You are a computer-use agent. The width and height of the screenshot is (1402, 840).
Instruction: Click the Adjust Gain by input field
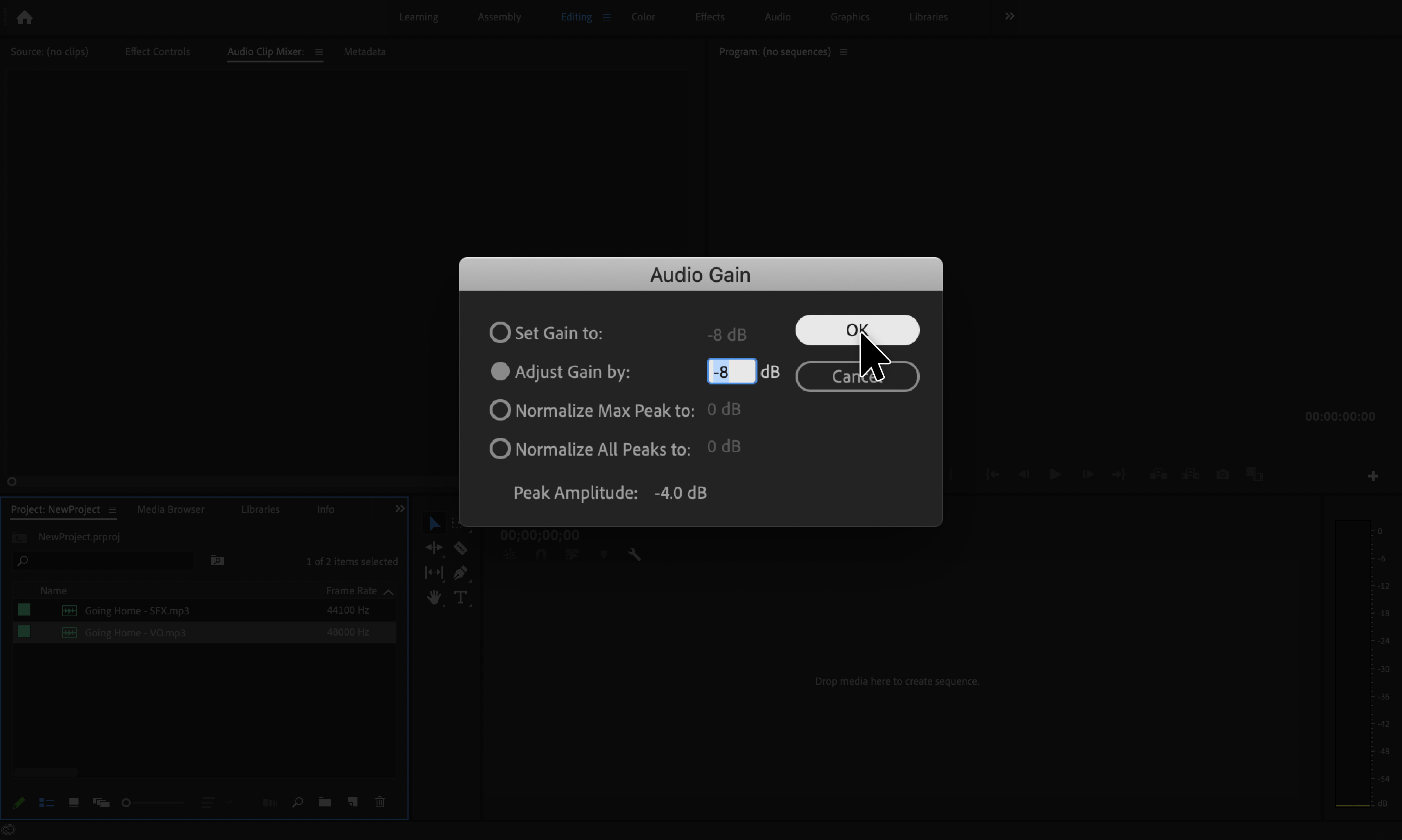pyautogui.click(x=731, y=371)
